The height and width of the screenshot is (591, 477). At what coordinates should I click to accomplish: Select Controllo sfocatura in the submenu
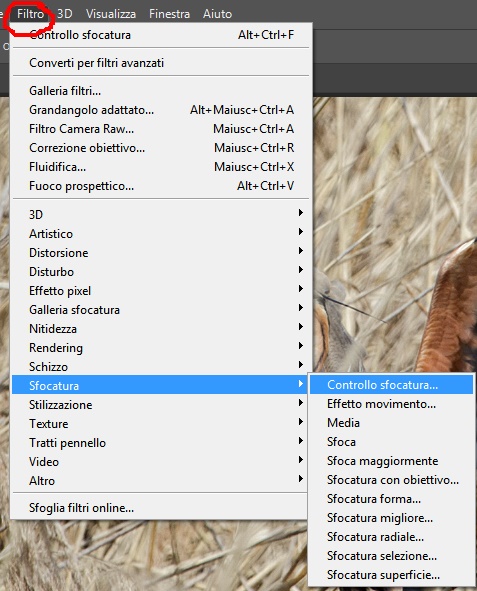(391, 385)
